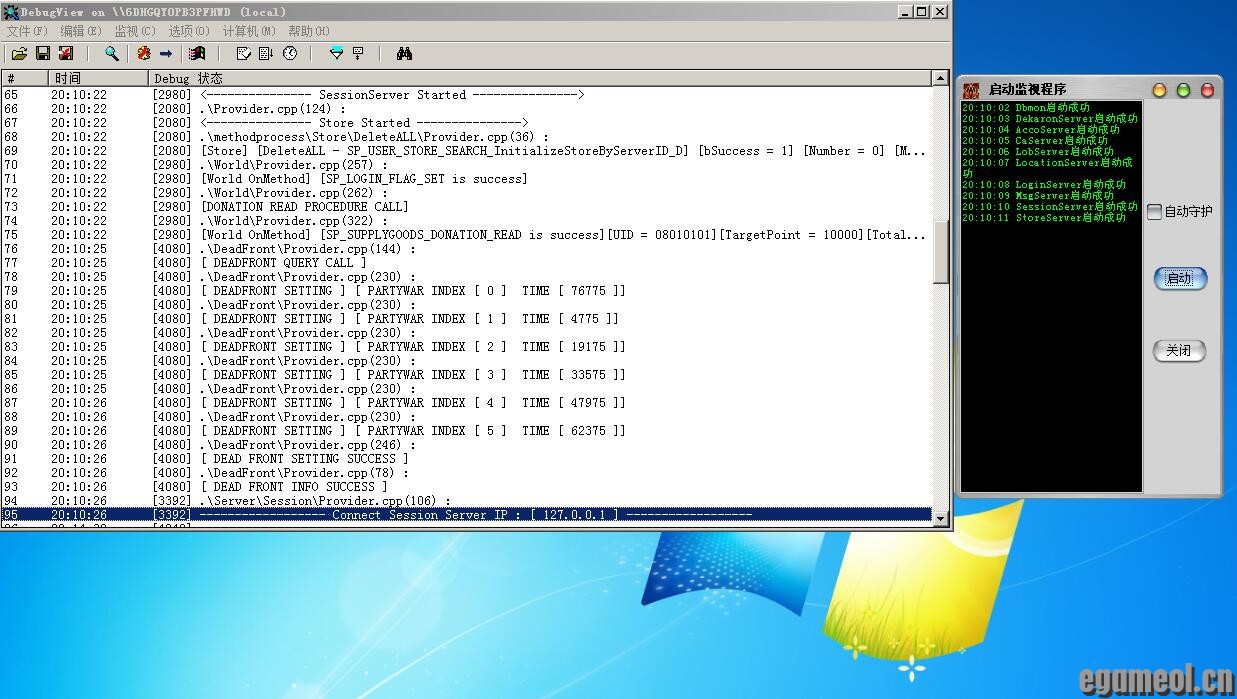Click the scrollbar up arrow in log list
This screenshot has height=699, width=1237.
940,78
